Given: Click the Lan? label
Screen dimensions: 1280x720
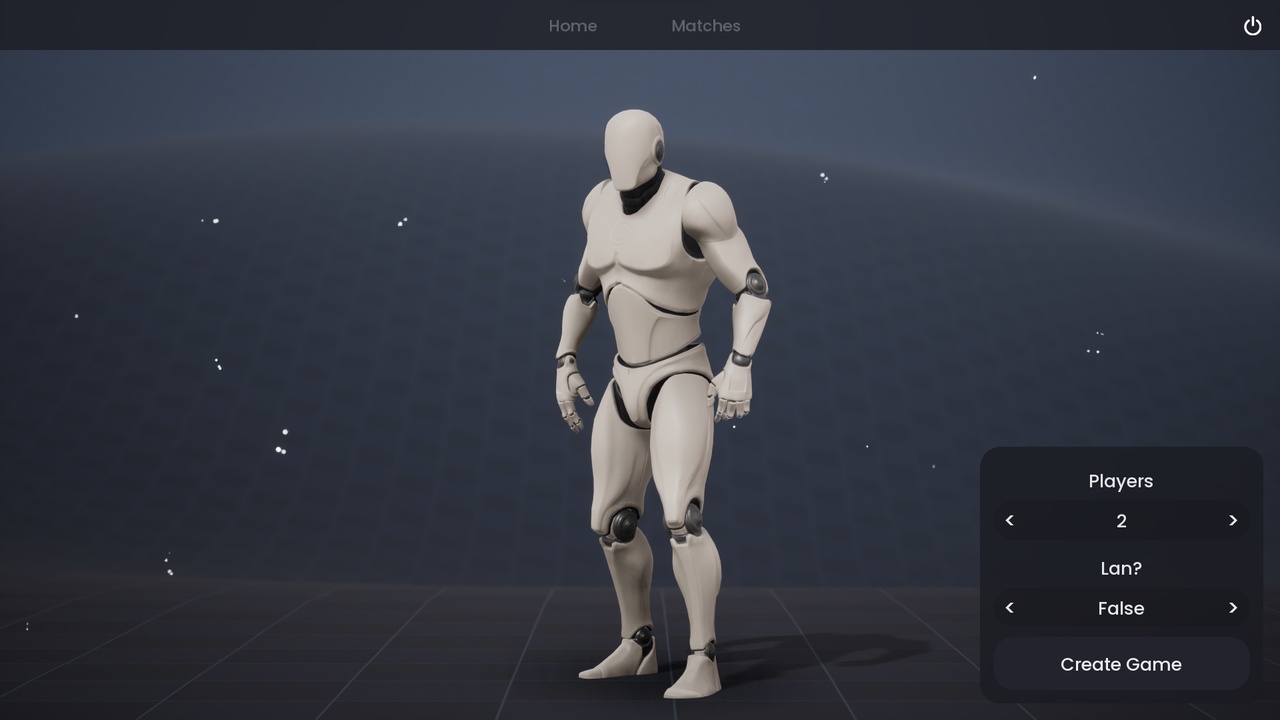Looking at the screenshot, I should coord(1121,568).
